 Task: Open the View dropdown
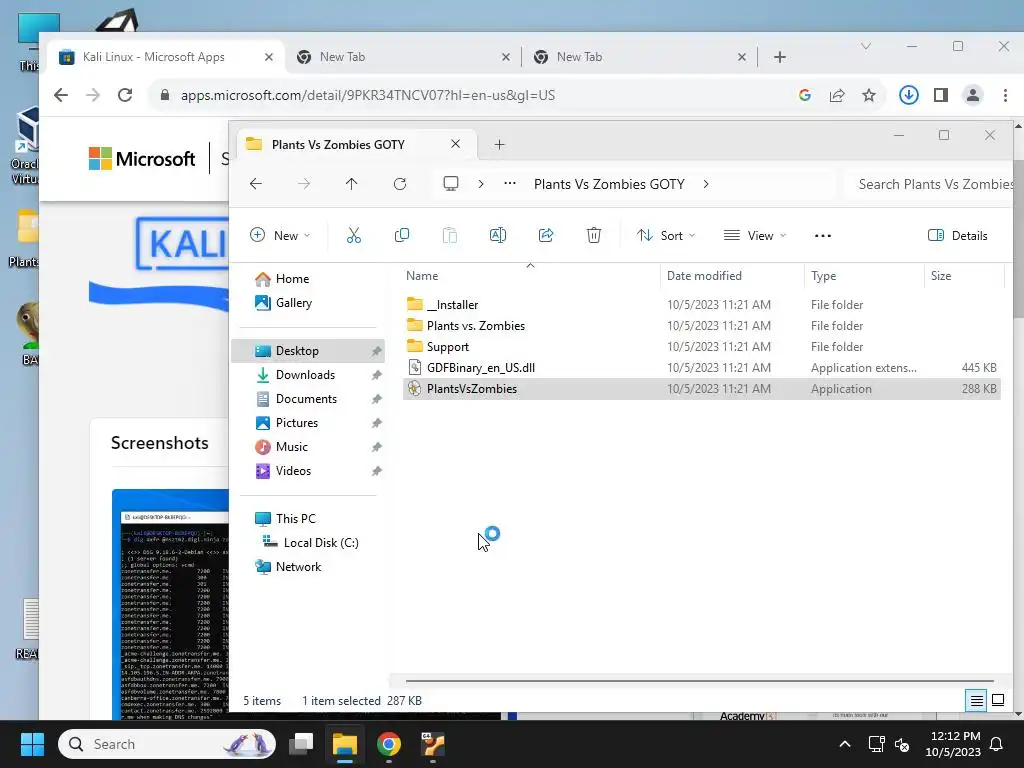[755, 236]
